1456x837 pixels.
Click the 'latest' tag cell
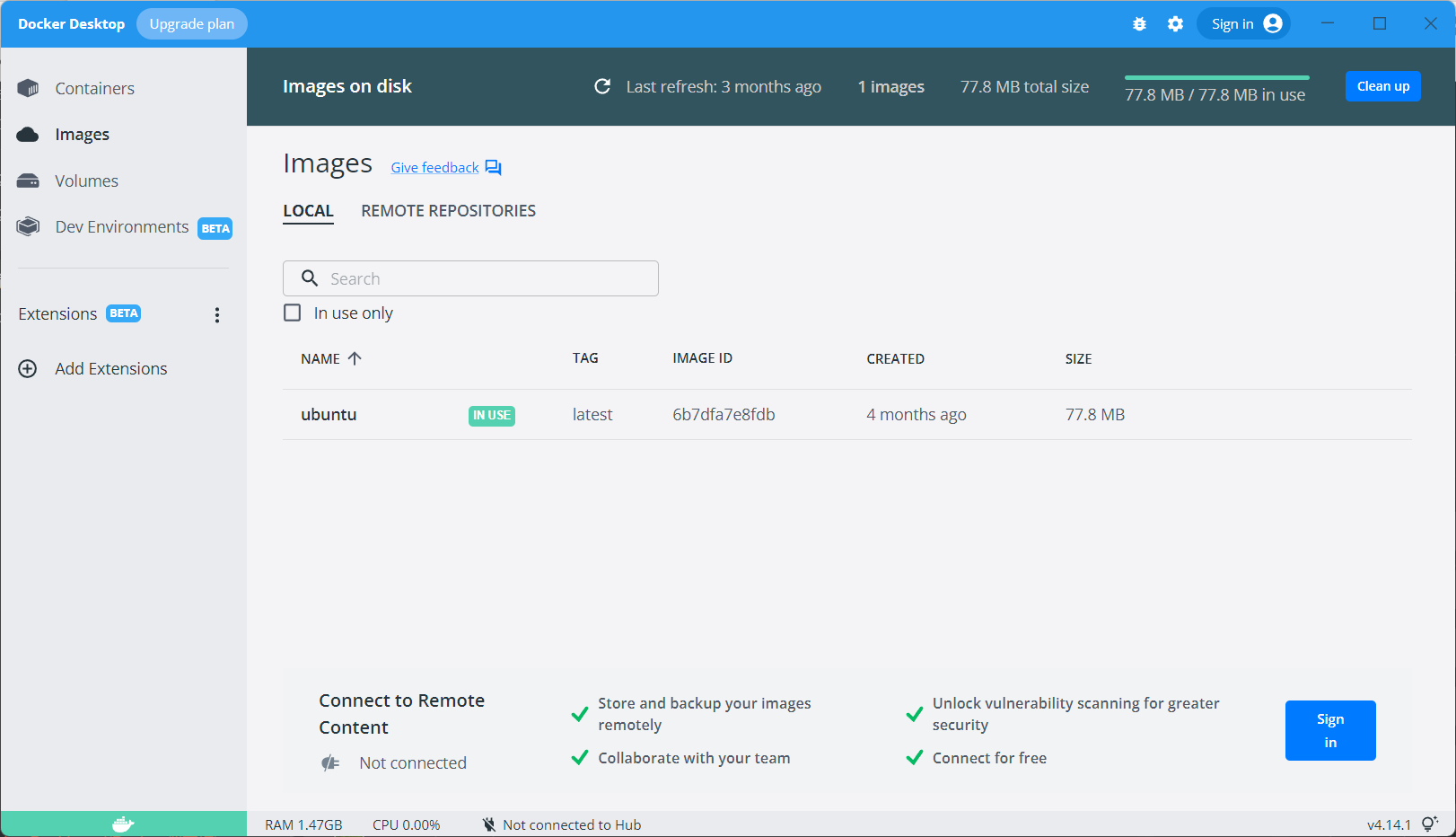[592, 415]
